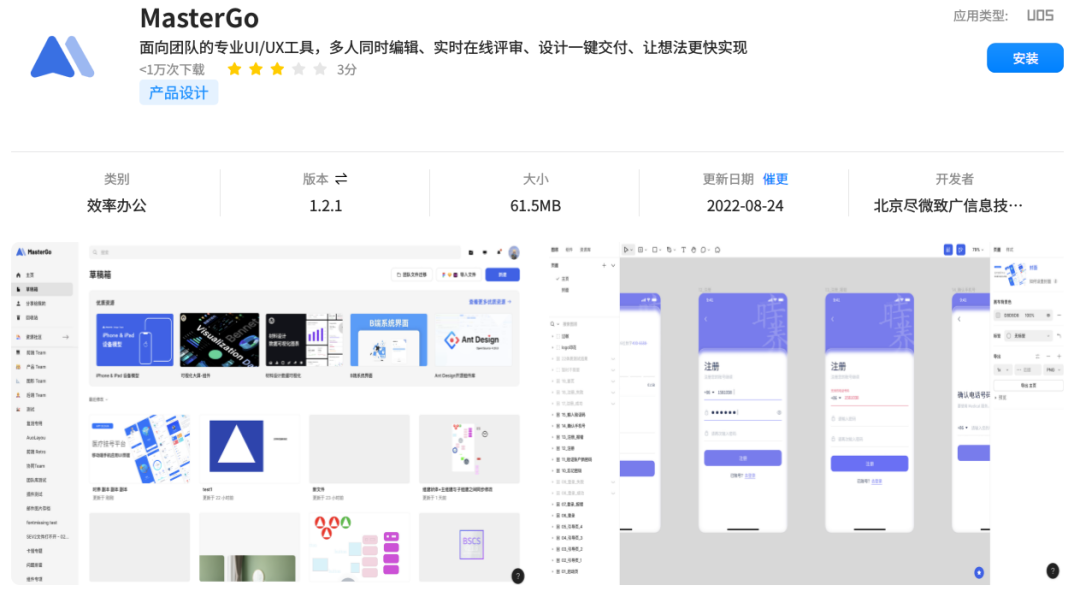Viewport: 1080px width, 597px height.
Task: Click the 催更 link beside 更新日期
Action: point(775,179)
